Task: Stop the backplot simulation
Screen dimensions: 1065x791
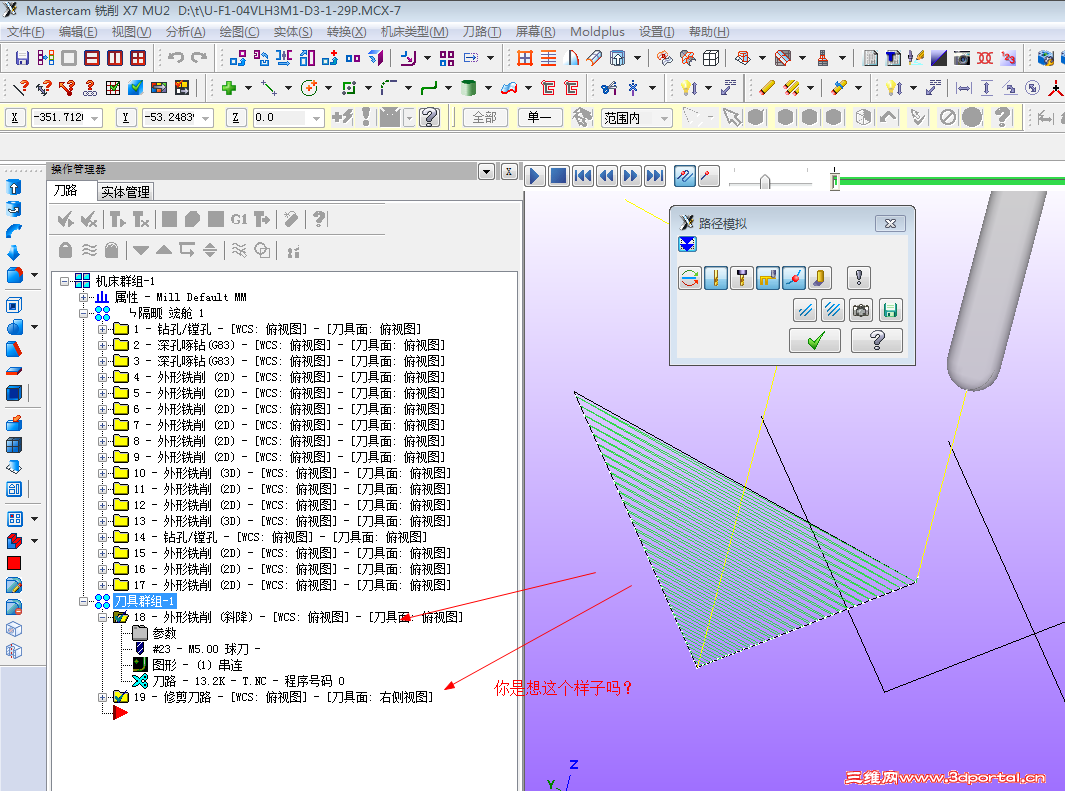Action: point(558,176)
